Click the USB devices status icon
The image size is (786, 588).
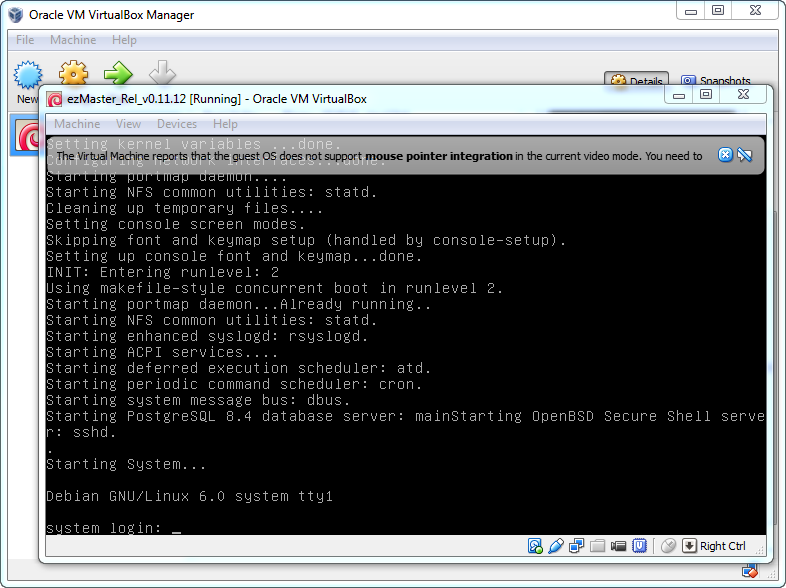(x=556, y=546)
